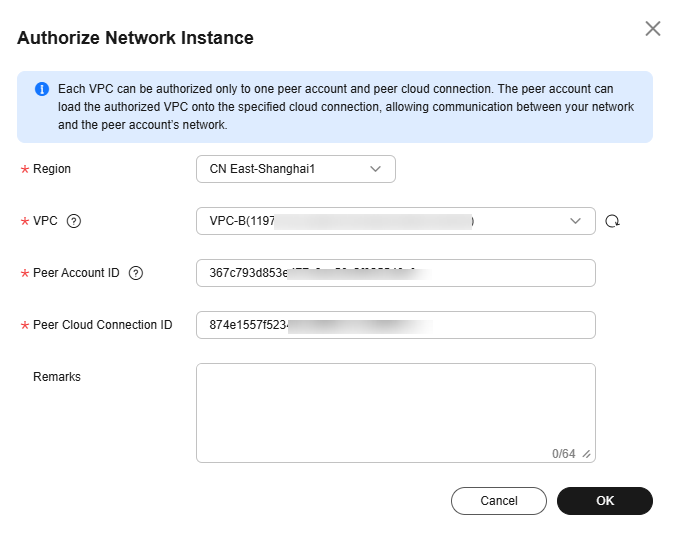The height and width of the screenshot is (540, 692).
Task: Click the dialog title Authorize Network Instance
Action: [135, 38]
